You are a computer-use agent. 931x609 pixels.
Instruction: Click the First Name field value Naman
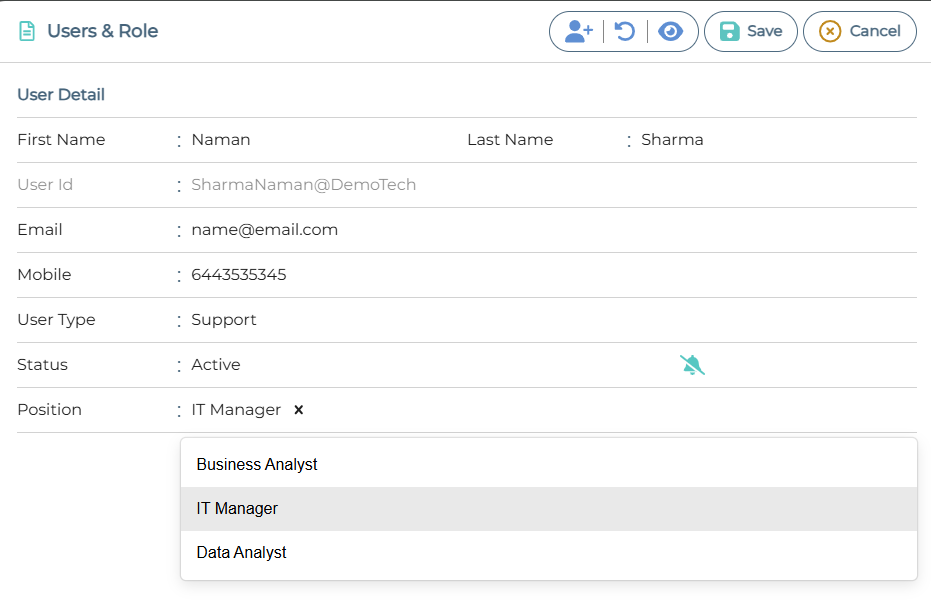pos(221,140)
